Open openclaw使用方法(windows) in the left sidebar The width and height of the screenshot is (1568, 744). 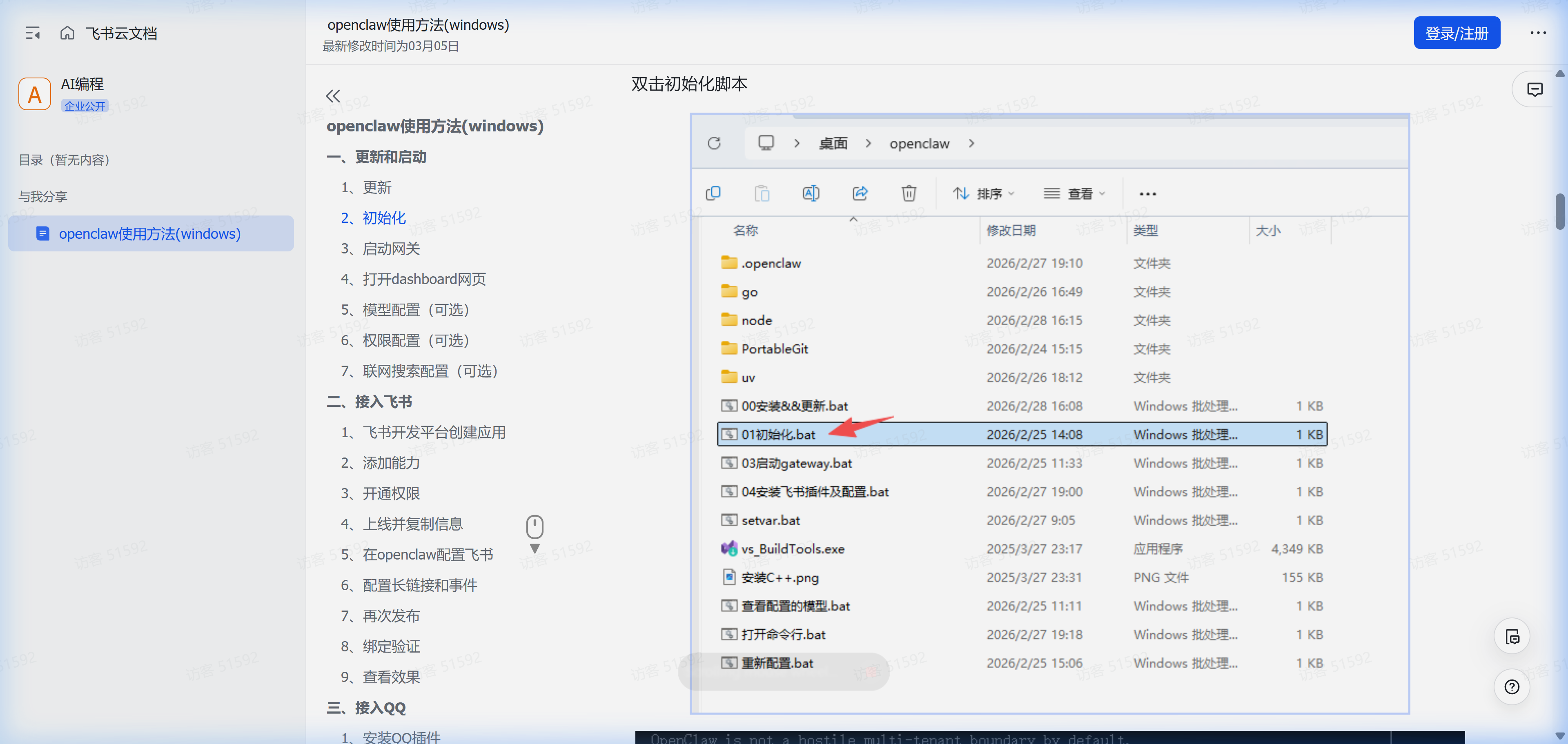click(x=151, y=233)
